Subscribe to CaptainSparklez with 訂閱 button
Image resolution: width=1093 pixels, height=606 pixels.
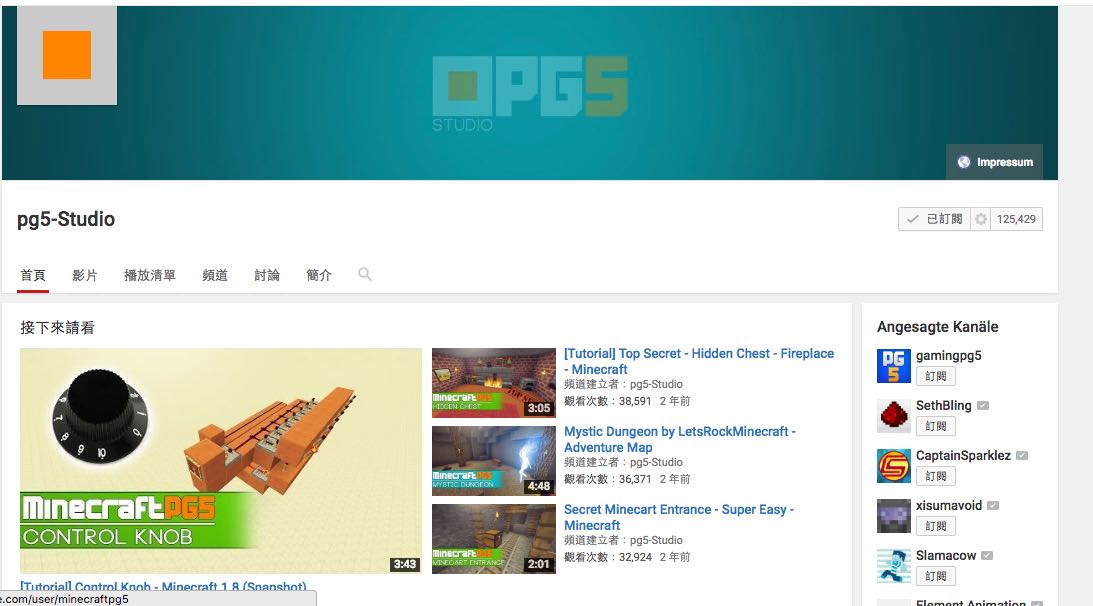point(935,476)
